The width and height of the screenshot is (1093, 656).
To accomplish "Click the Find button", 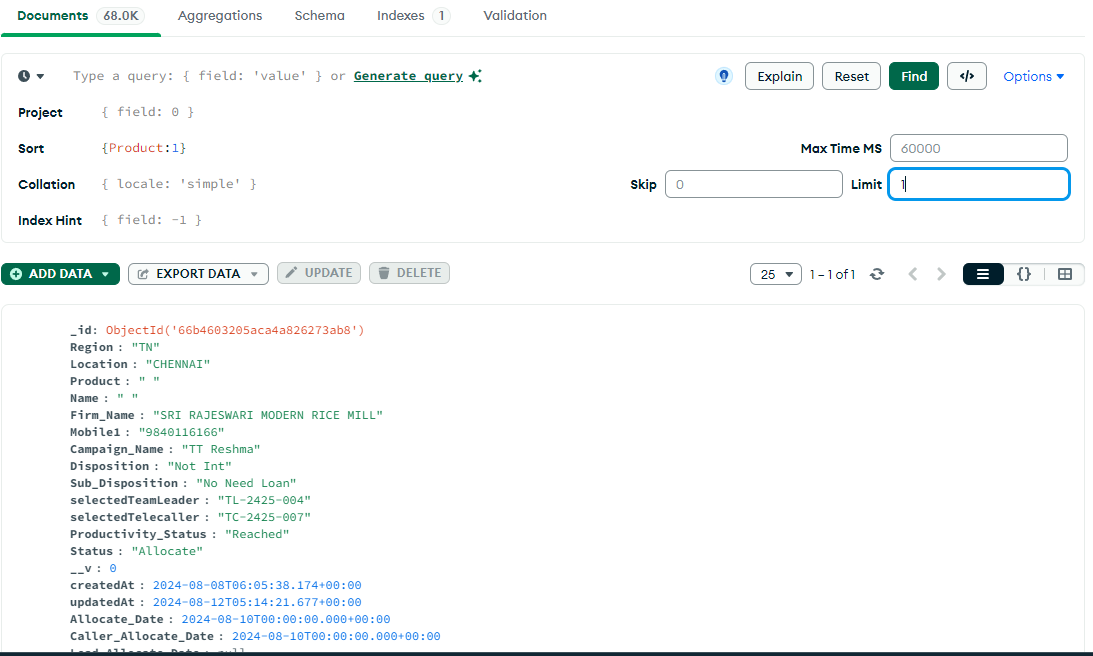I will click(913, 76).
